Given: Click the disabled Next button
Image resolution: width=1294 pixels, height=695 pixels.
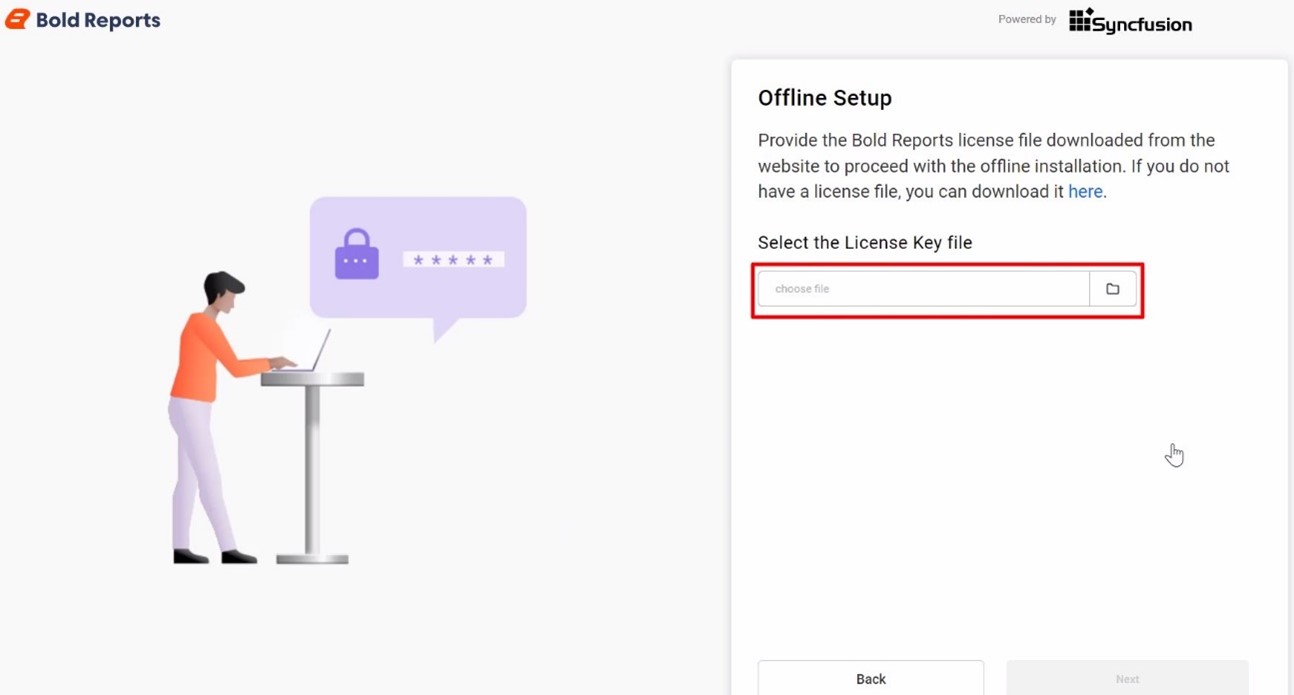Looking at the screenshot, I should click(1127, 678).
